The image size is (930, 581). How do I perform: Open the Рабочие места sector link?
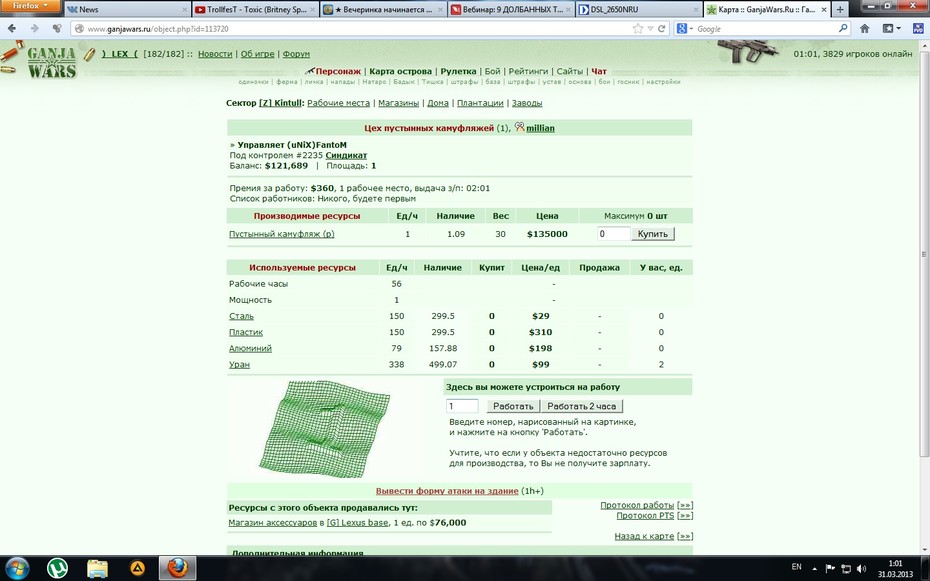point(338,103)
